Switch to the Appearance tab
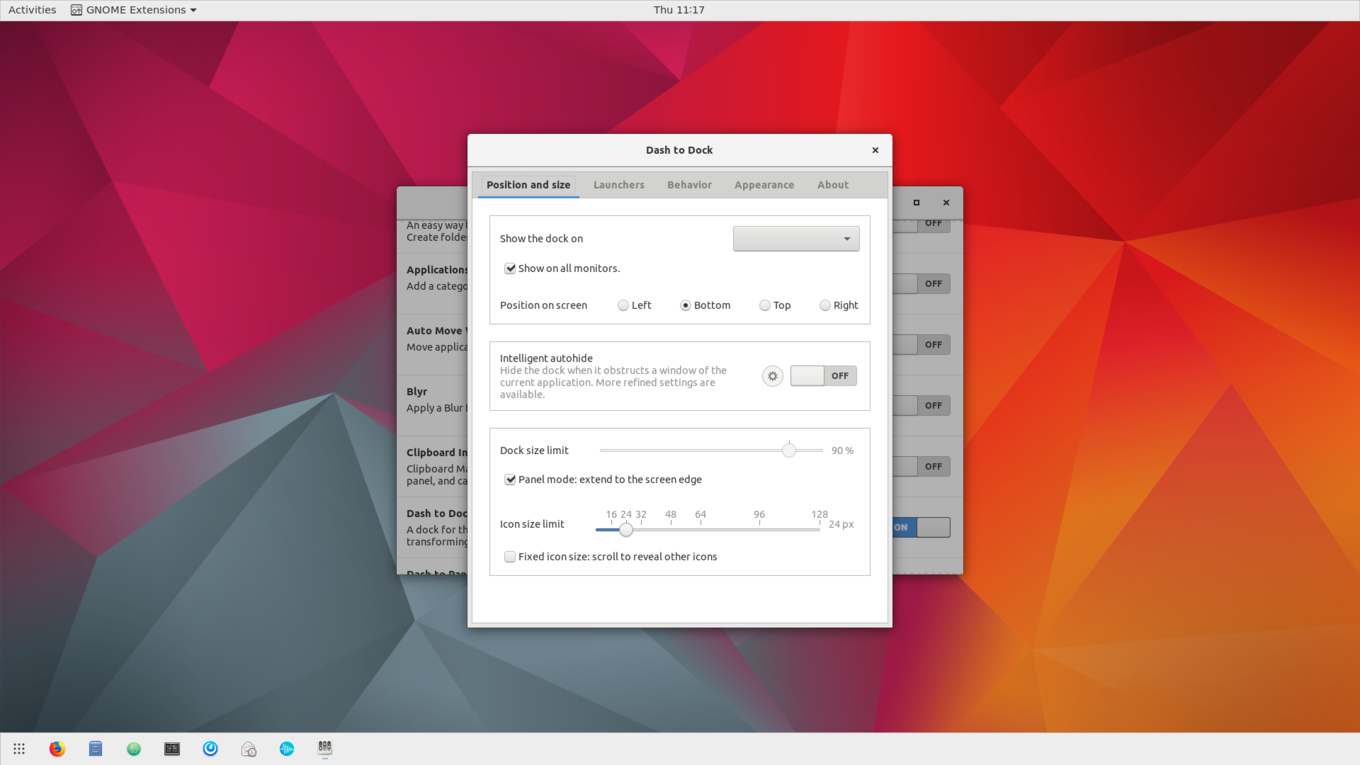Image resolution: width=1360 pixels, height=765 pixels. point(764,185)
